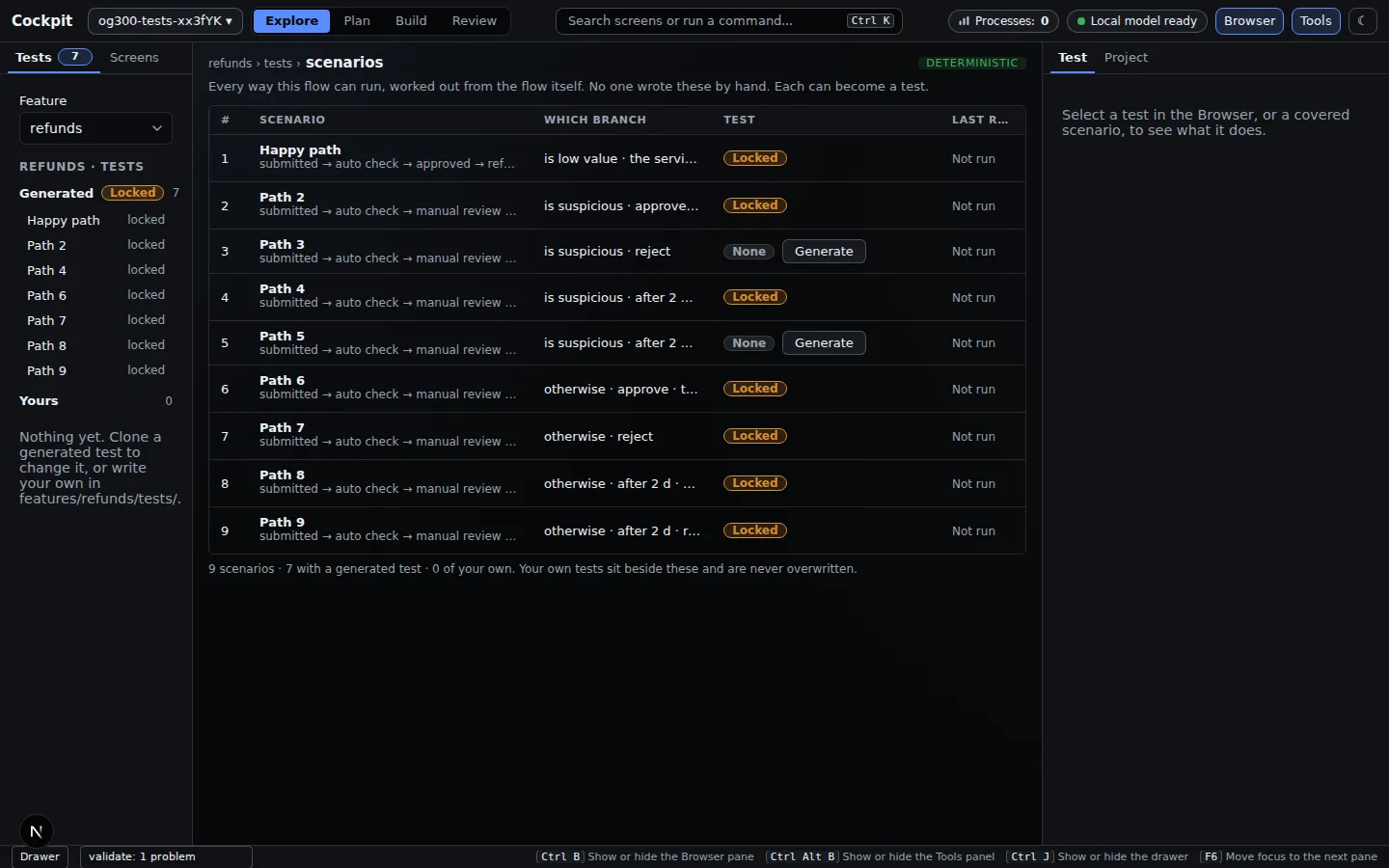Open the Processes indicator

[x=1004, y=20]
